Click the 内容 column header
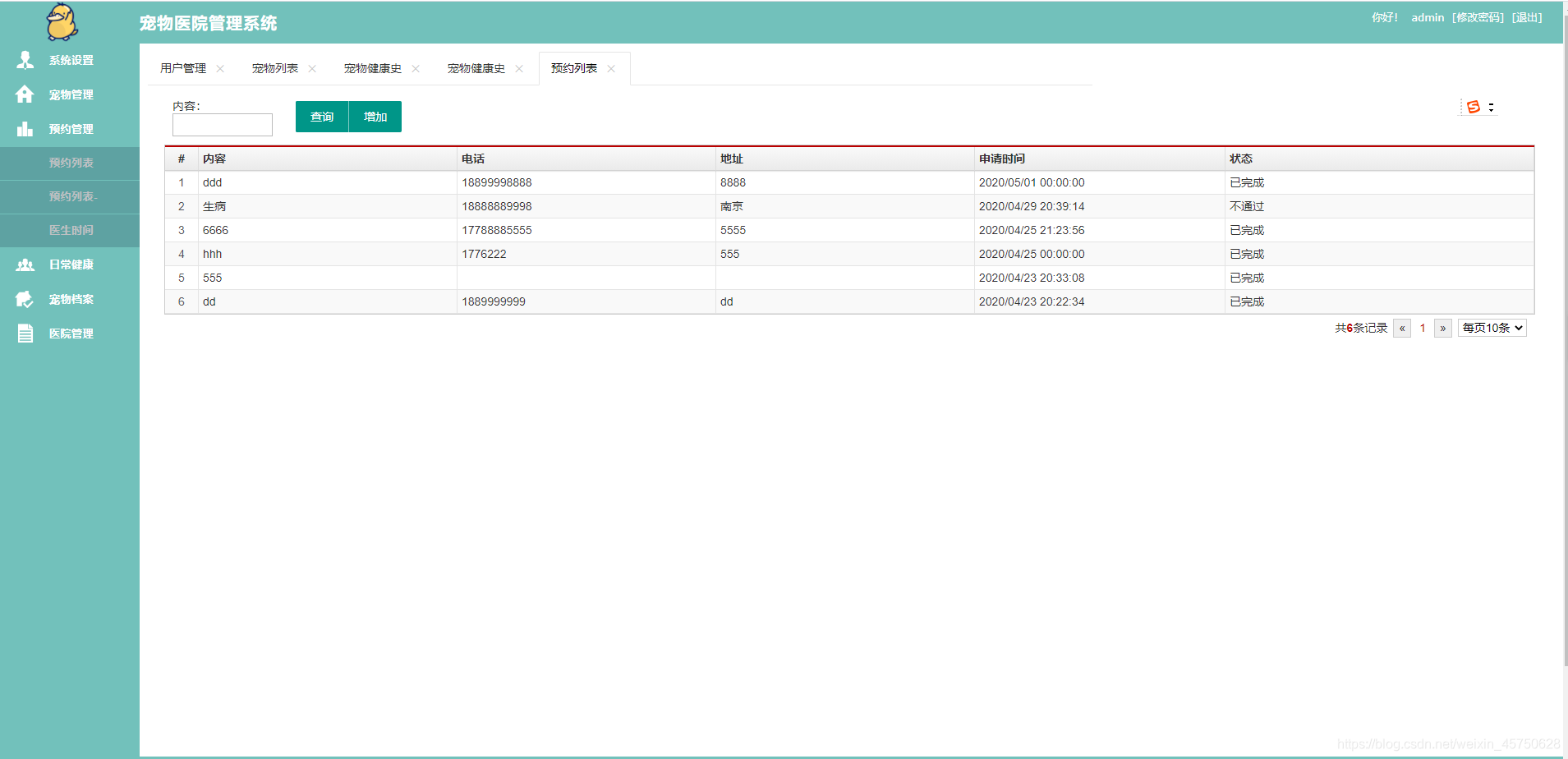 [327, 159]
